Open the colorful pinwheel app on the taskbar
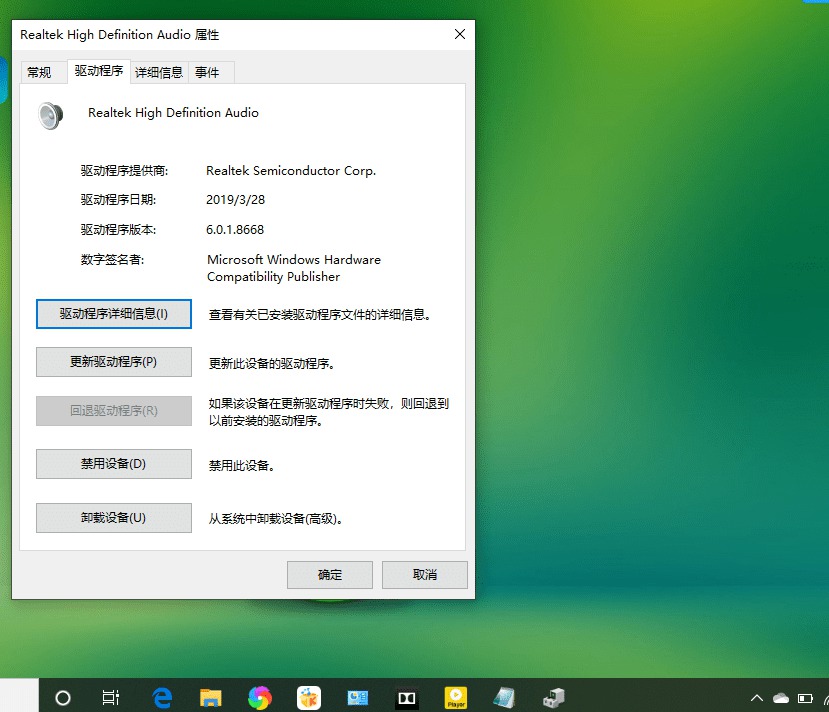 pos(260,698)
